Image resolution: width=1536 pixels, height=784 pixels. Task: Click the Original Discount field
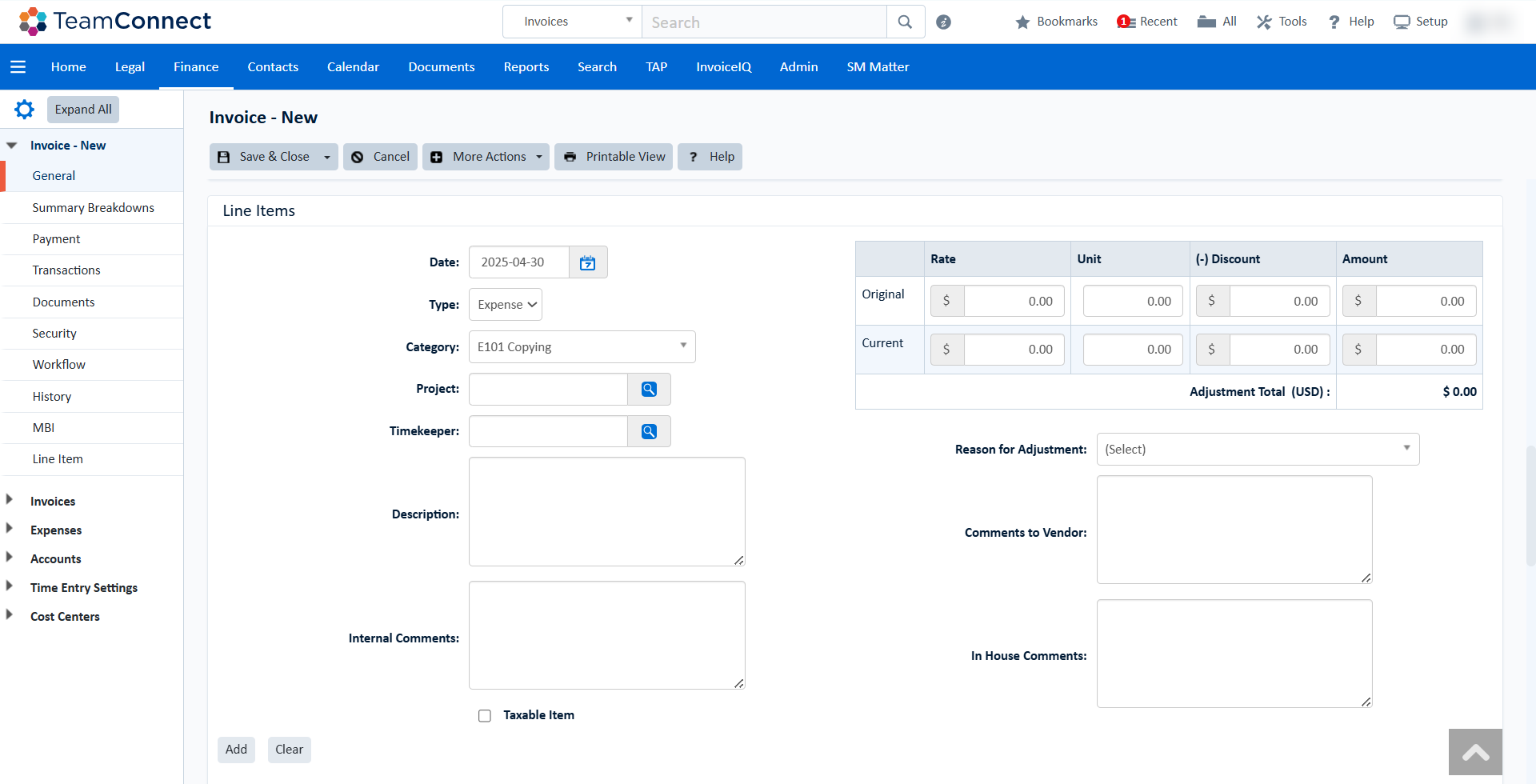(x=1279, y=302)
